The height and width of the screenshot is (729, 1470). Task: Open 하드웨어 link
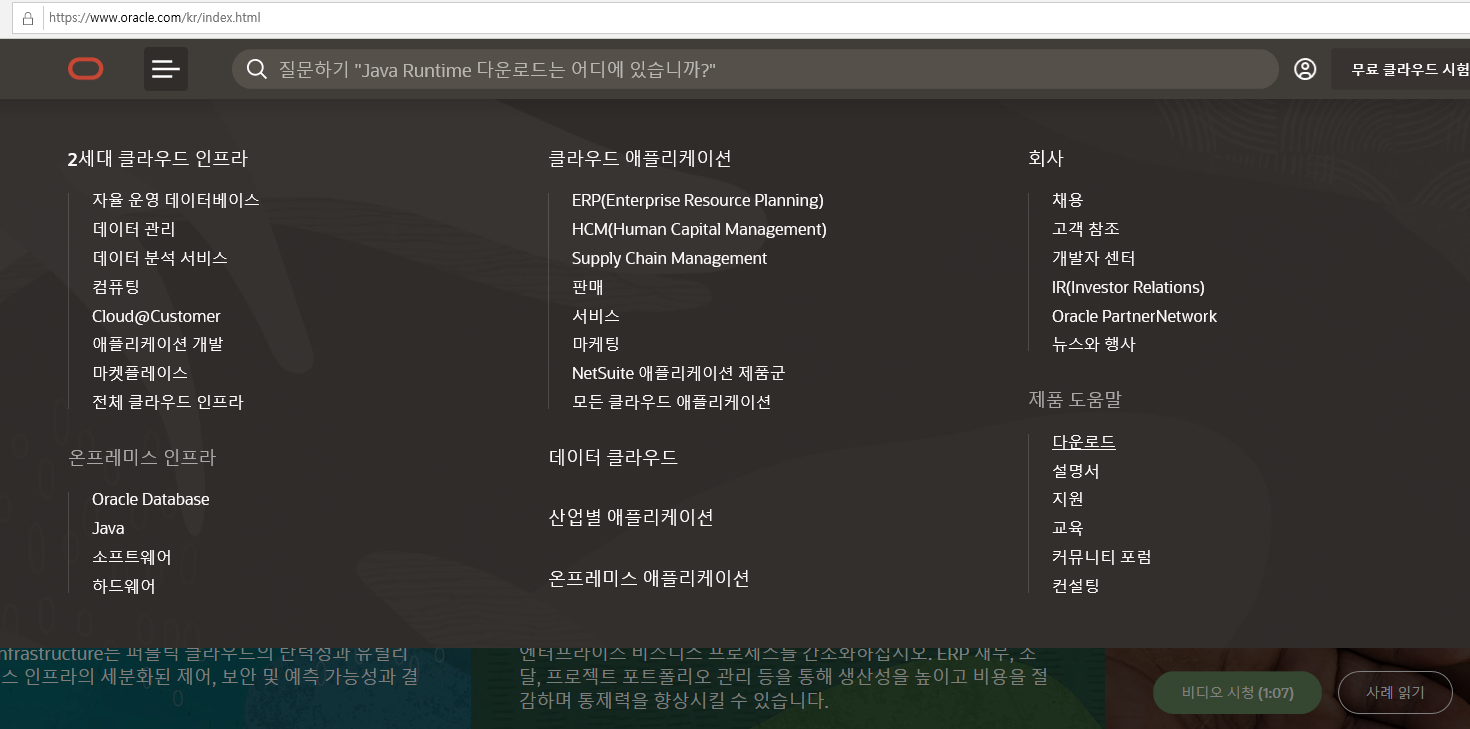pyautogui.click(x=124, y=586)
